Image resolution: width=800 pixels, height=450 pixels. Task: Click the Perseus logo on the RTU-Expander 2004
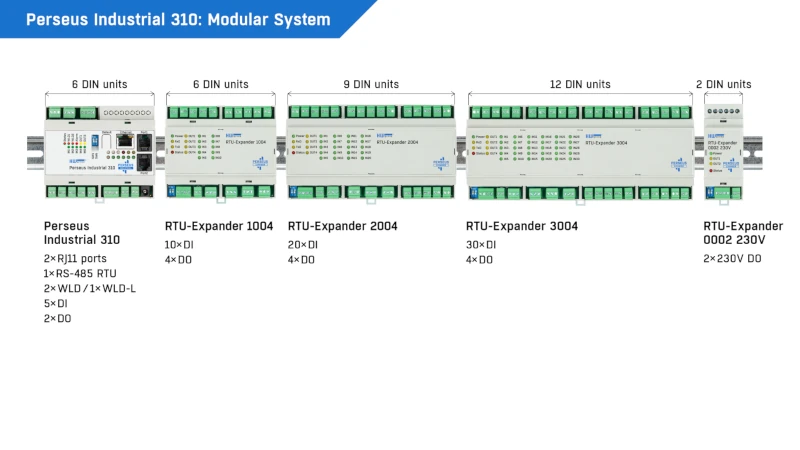(x=441, y=164)
